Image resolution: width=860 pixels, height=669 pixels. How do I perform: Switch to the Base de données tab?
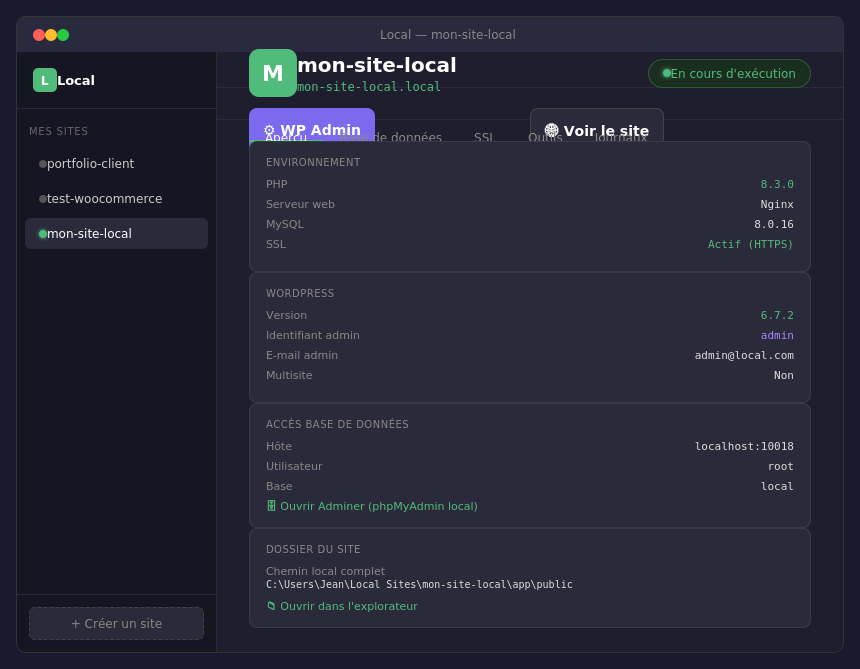pyautogui.click(x=391, y=137)
